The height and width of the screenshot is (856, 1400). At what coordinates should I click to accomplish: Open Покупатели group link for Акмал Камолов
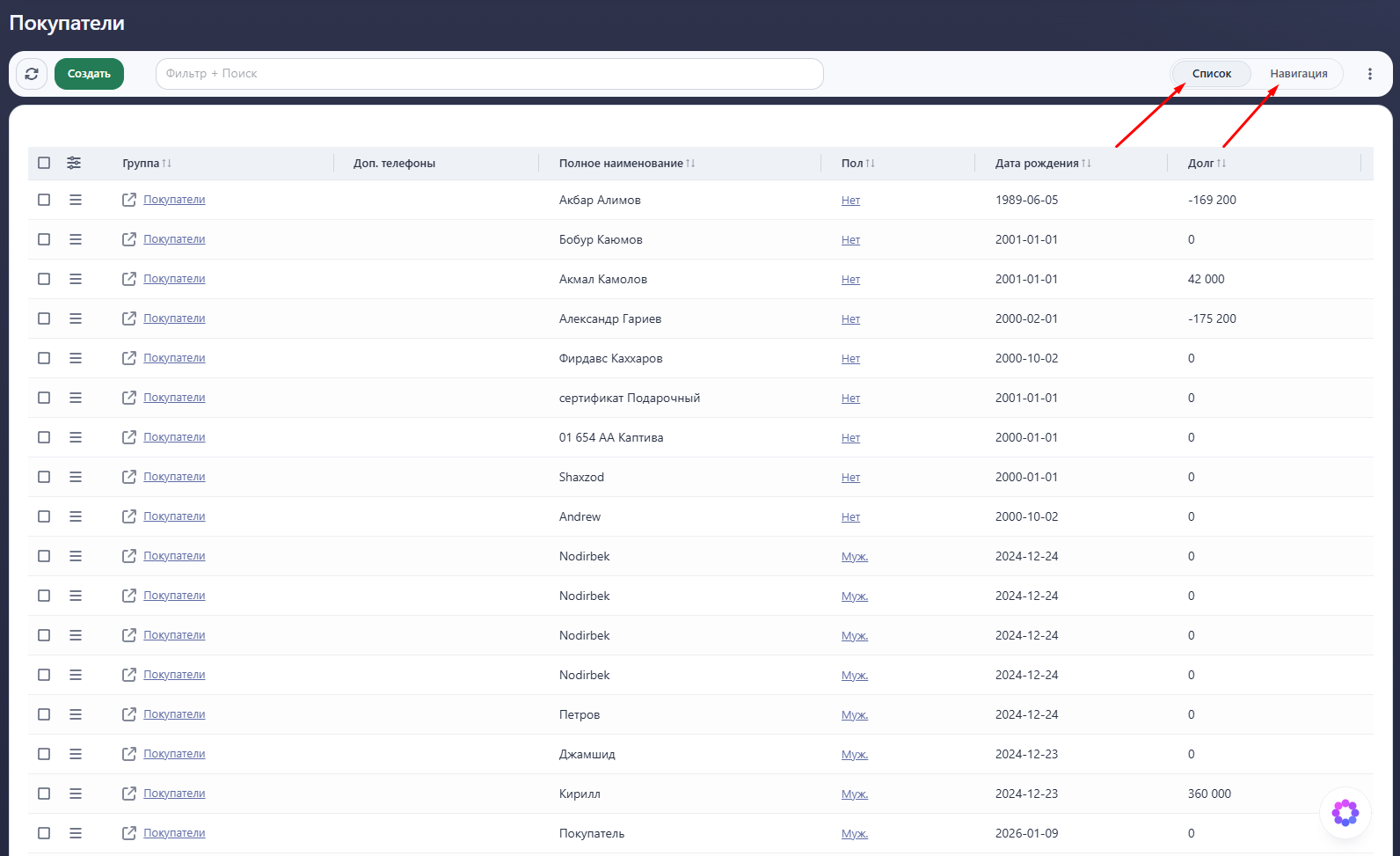[x=174, y=279]
